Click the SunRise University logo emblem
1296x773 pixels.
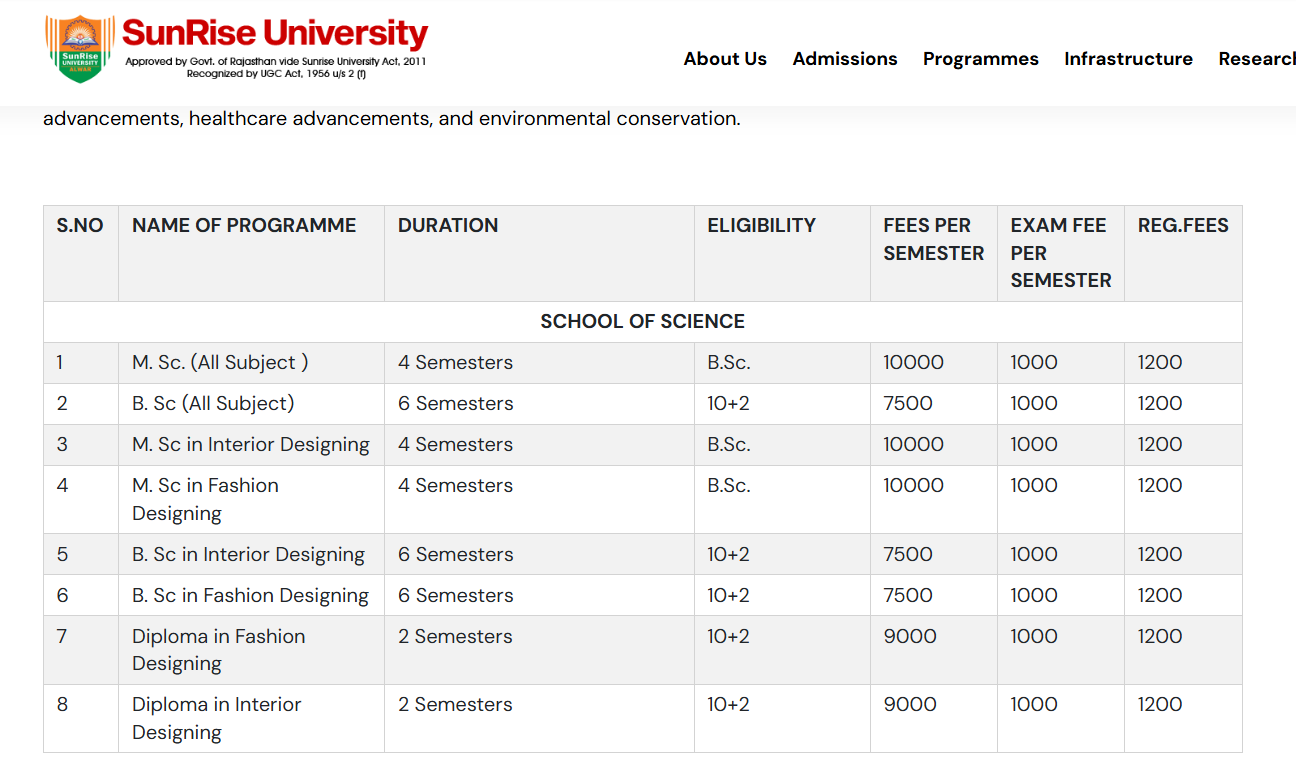[x=80, y=49]
